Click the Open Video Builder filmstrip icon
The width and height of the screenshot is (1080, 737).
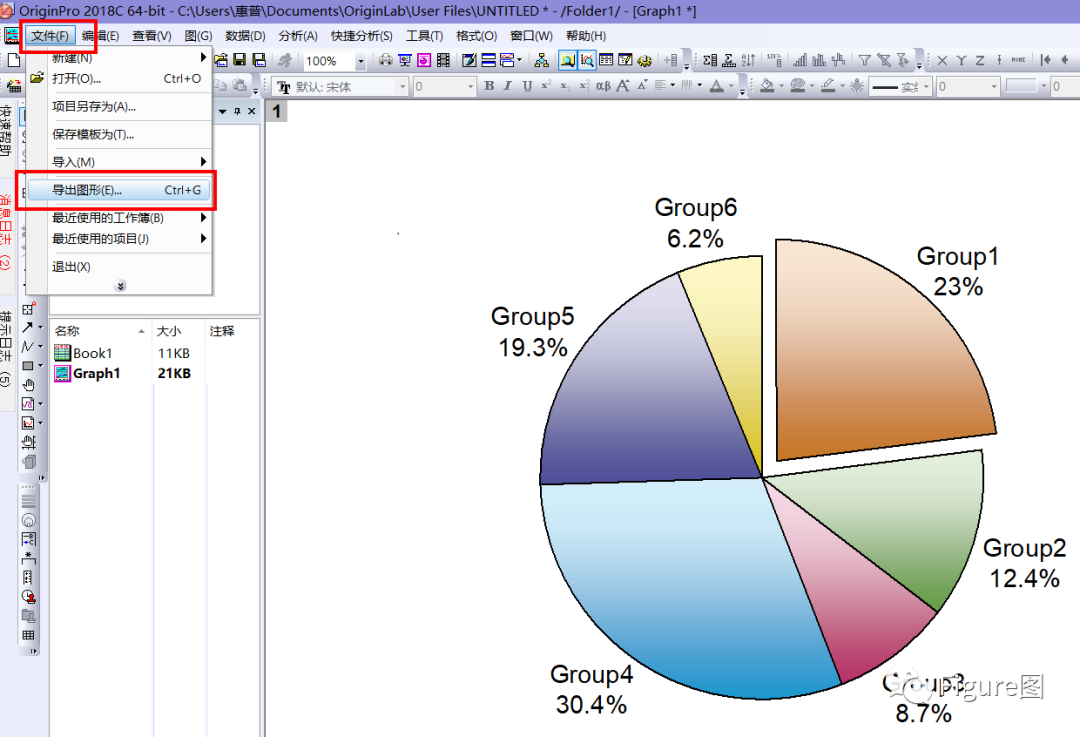click(444, 61)
